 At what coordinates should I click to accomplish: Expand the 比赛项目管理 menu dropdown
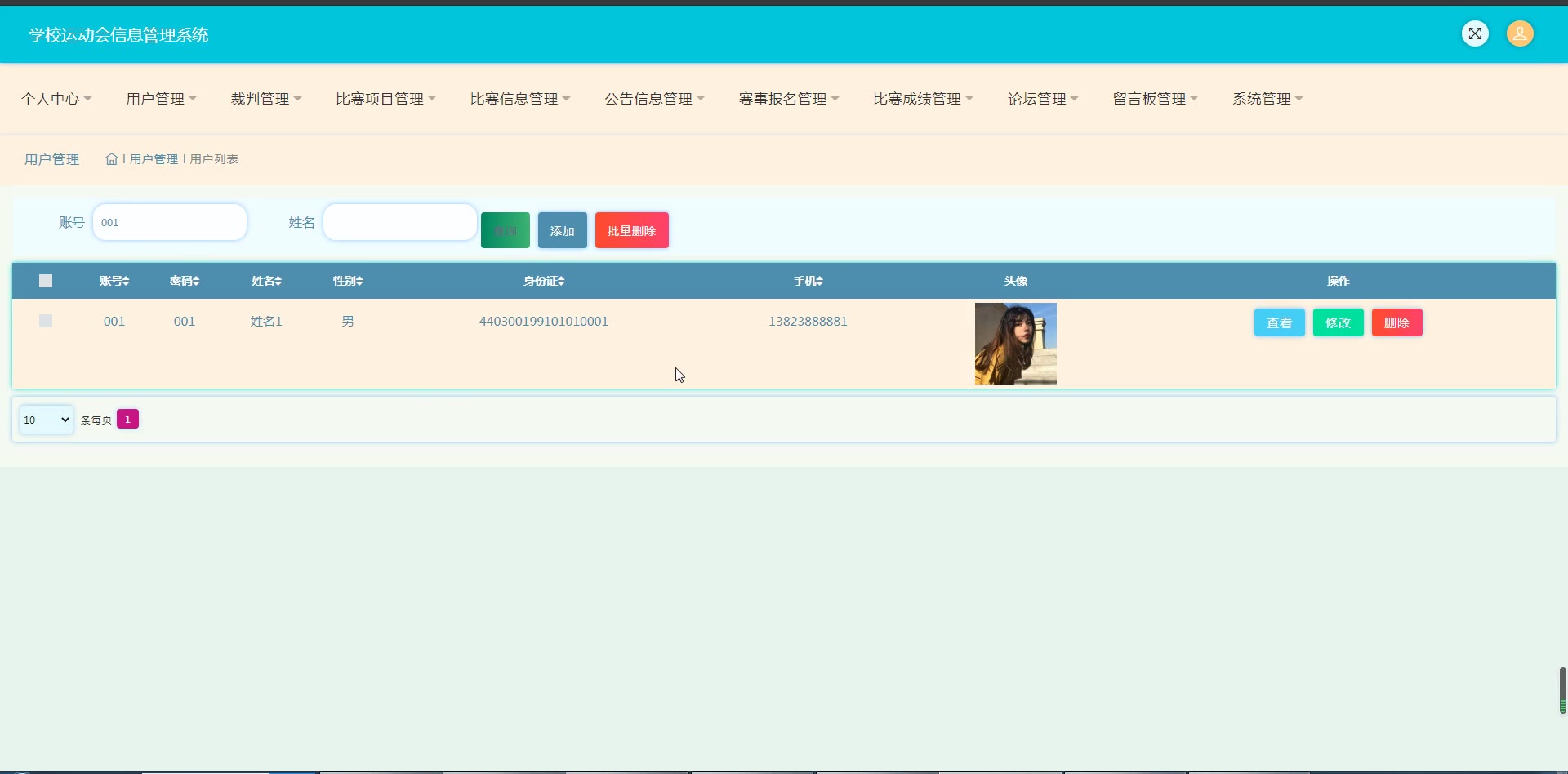point(385,99)
